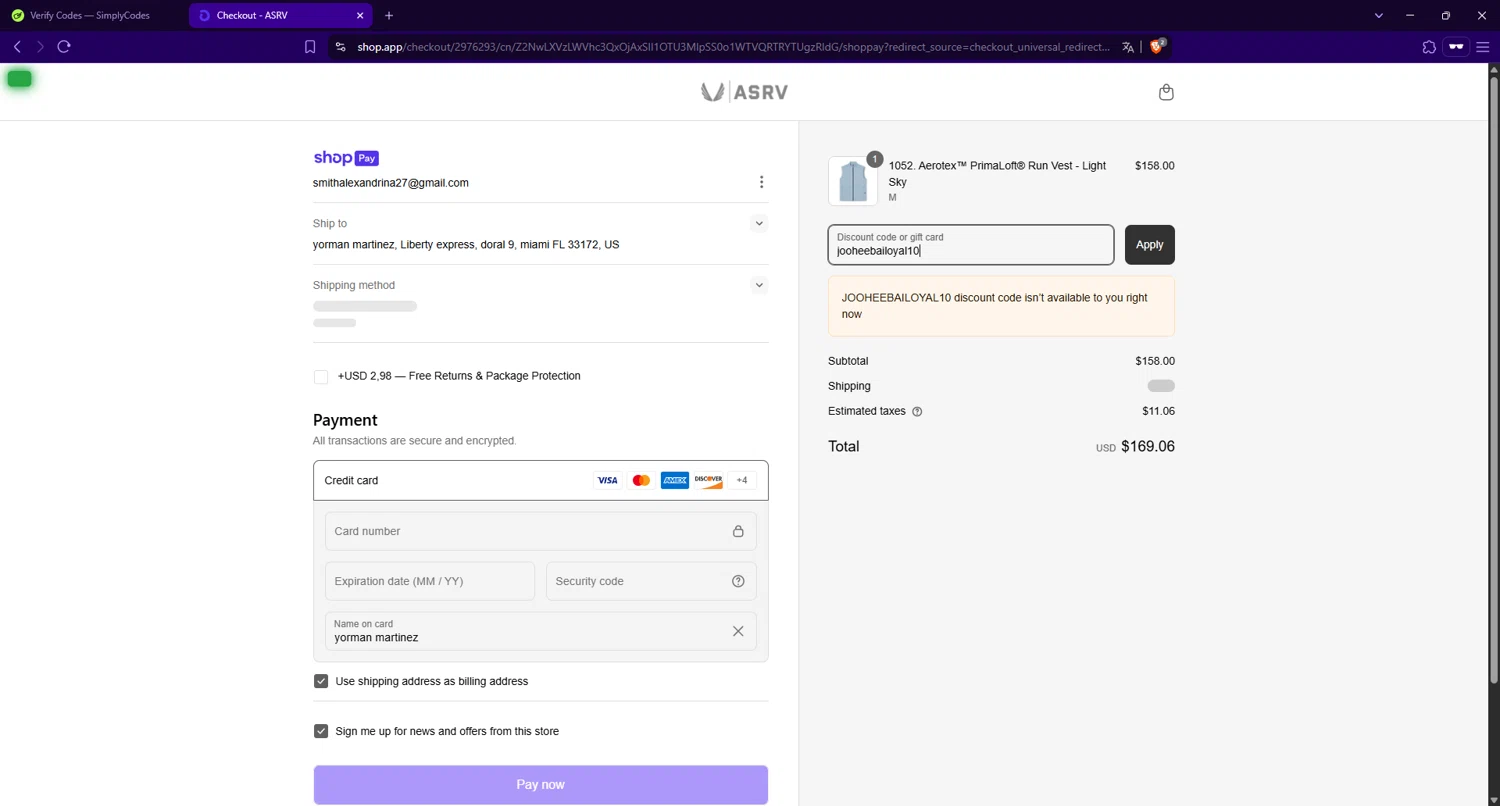Click the green extension indicator badge
Image resolution: width=1500 pixels, height=806 pixels.
[19, 79]
